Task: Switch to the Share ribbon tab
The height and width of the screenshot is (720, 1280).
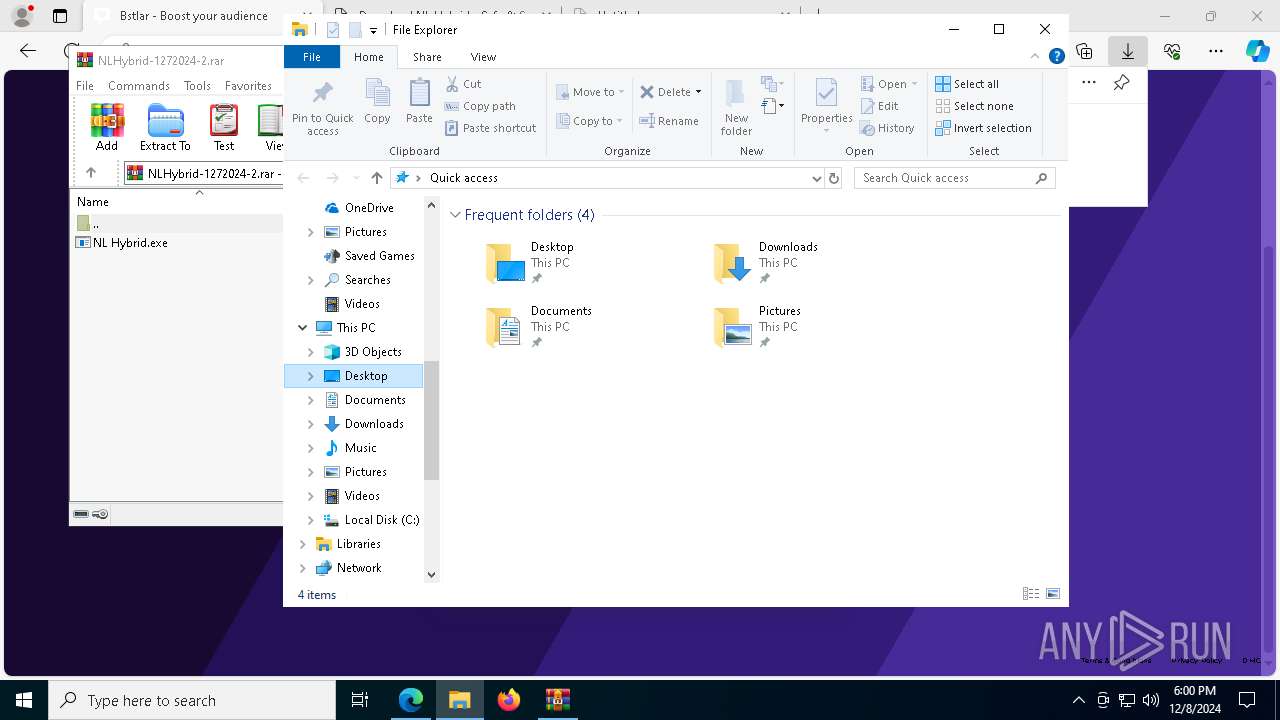Action: point(427,57)
